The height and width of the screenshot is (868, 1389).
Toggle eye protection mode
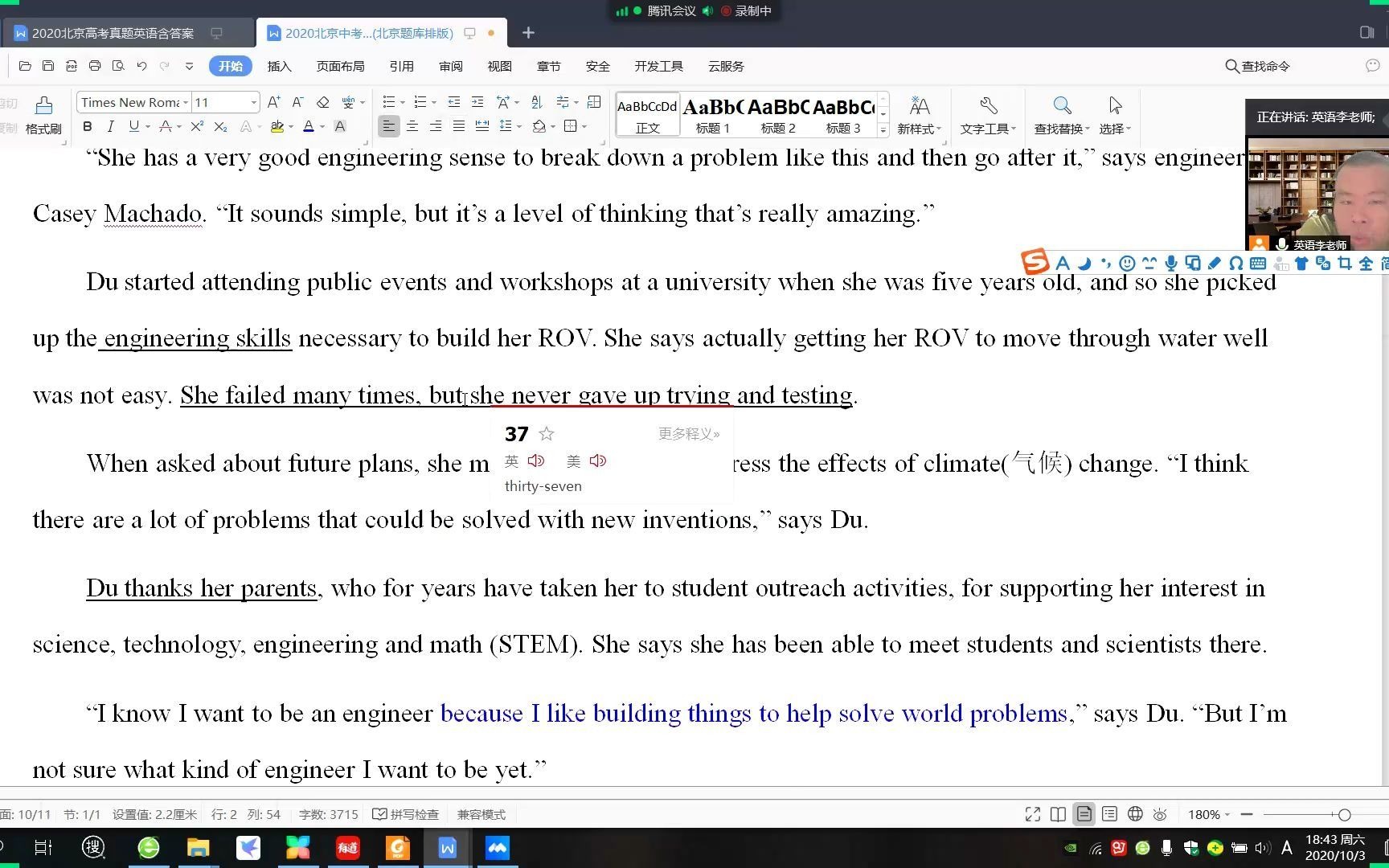tap(1160, 814)
